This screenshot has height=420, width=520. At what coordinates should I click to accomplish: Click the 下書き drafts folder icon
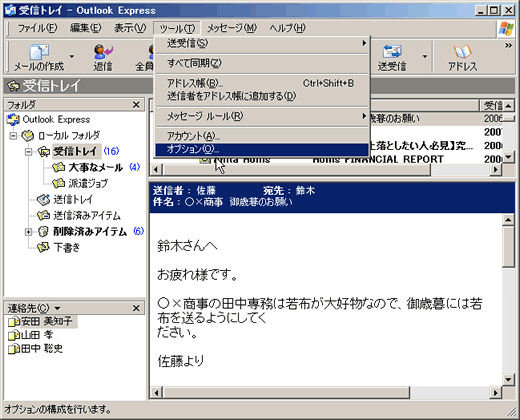pyautogui.click(x=44, y=247)
